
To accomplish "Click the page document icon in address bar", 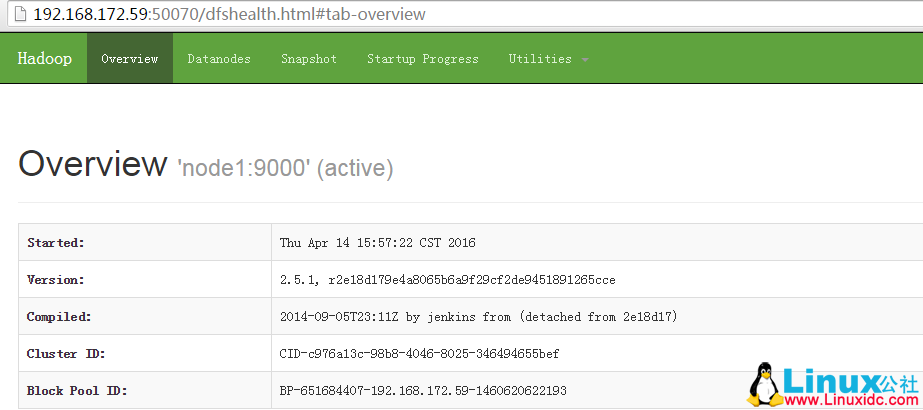I will coord(20,14).
